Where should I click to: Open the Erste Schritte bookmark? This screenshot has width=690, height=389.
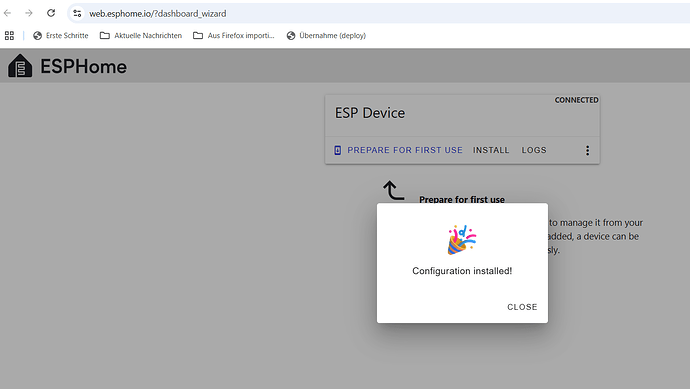[x=61, y=36]
